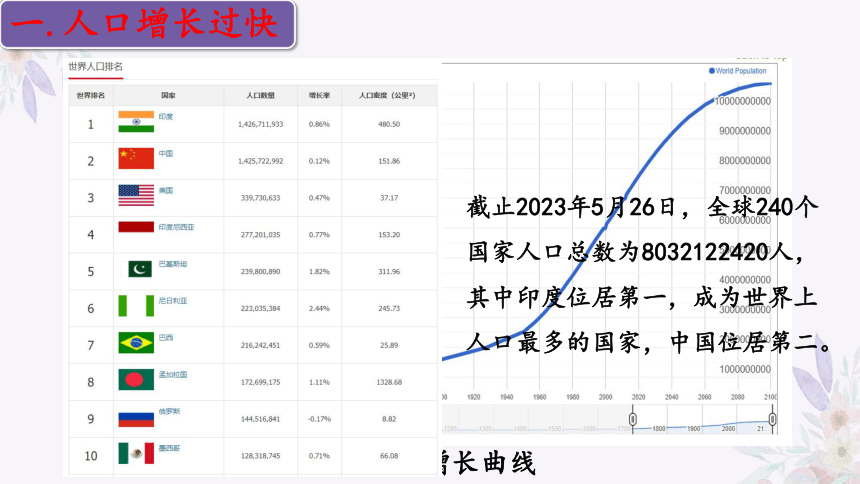The height and width of the screenshot is (484, 860).
Task: Click the Nigeria flag icon
Action: (x=136, y=306)
